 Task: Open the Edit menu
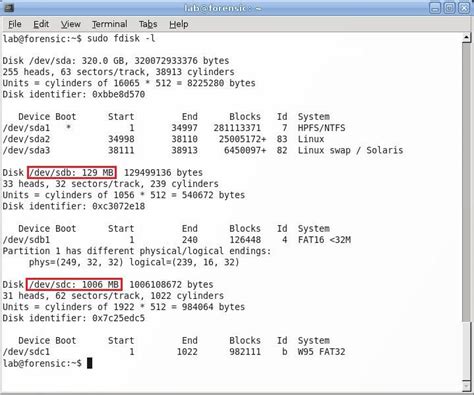(41, 24)
